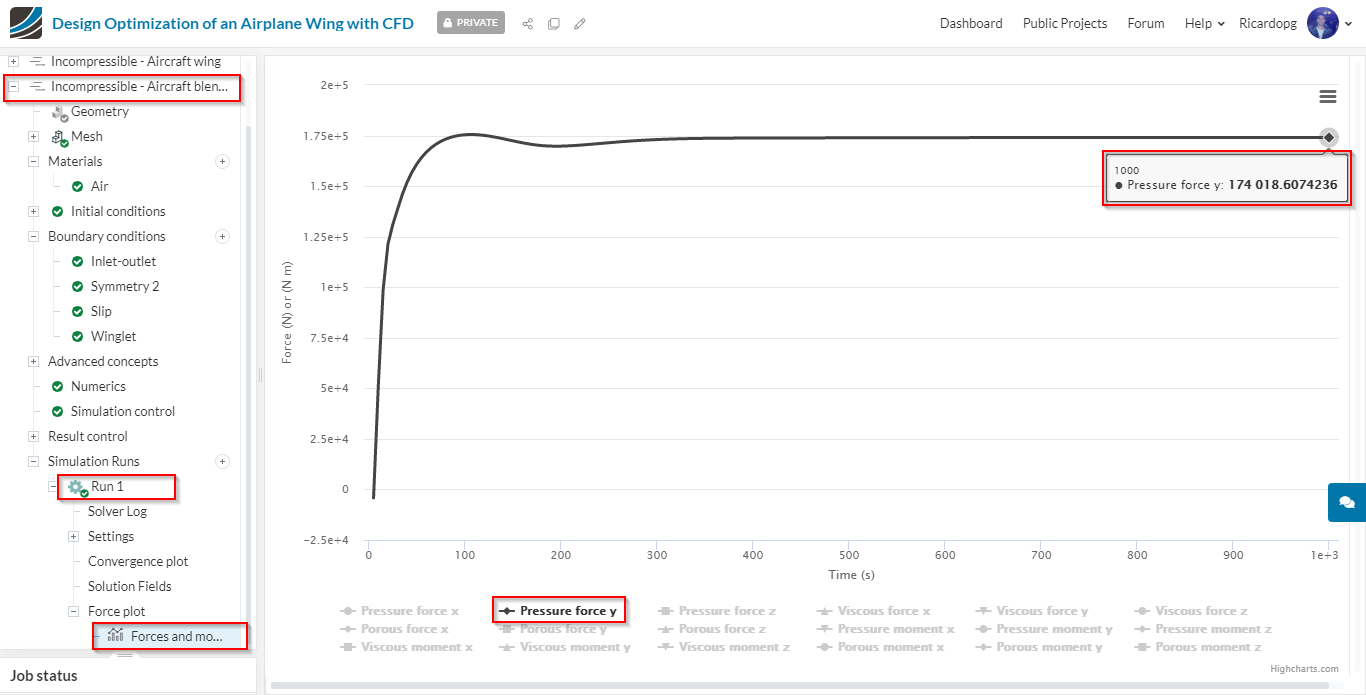Add a new boundary condition with plus

[223, 236]
